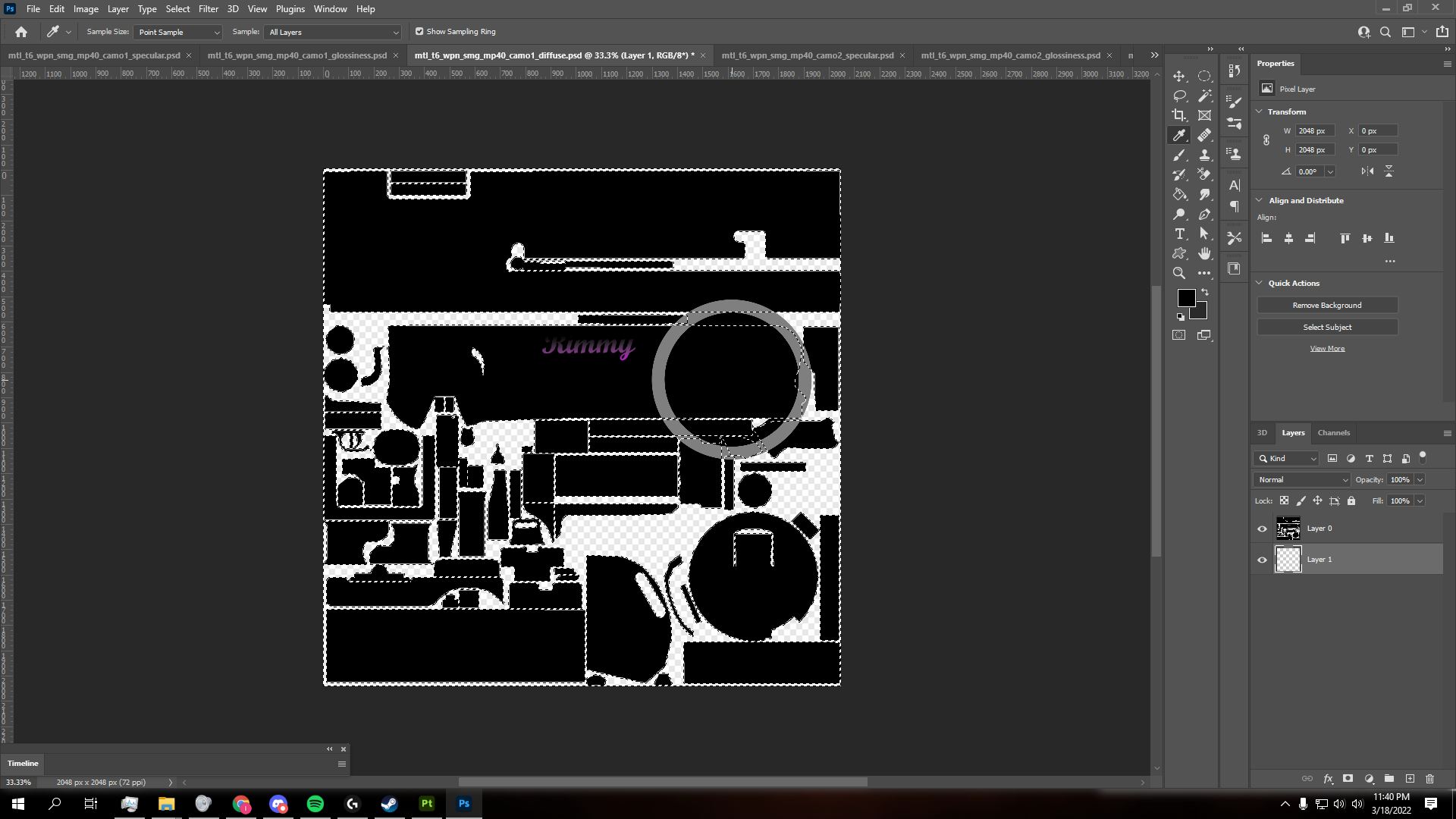Image resolution: width=1456 pixels, height=819 pixels.
Task: Create a new layer button
Action: (x=1410, y=779)
